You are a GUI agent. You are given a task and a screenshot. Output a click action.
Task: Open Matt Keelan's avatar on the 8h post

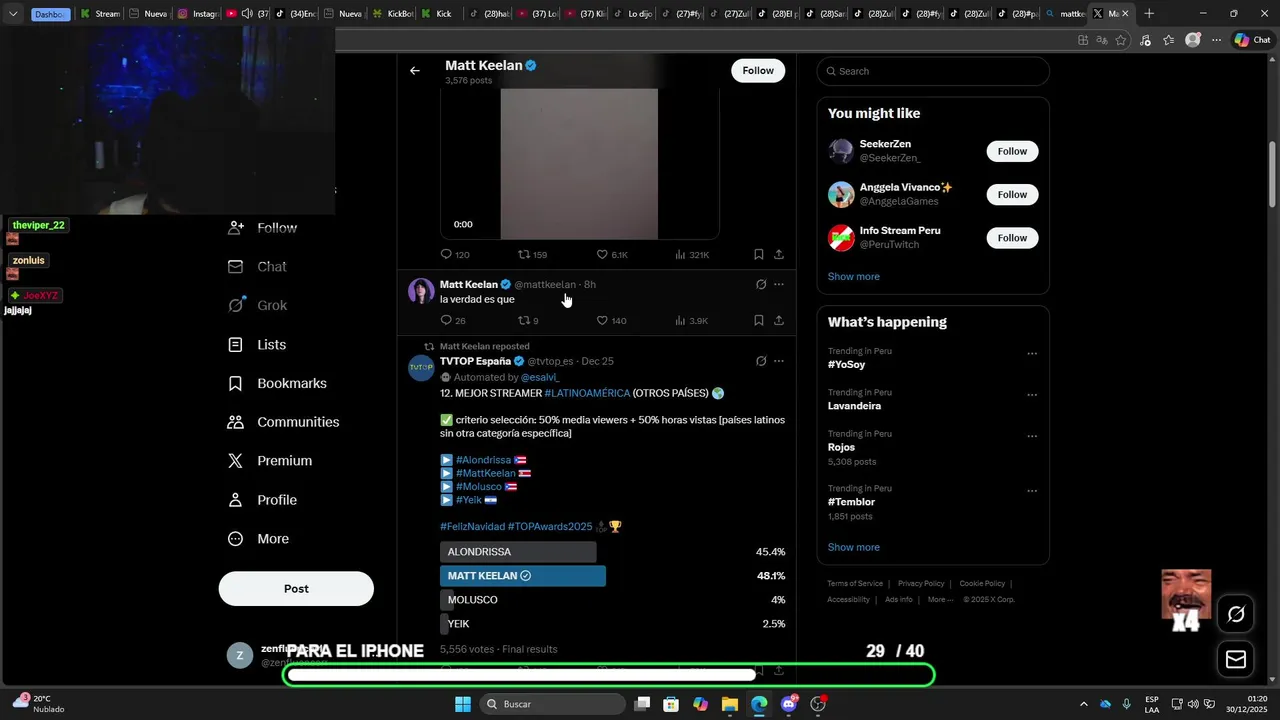click(x=421, y=291)
